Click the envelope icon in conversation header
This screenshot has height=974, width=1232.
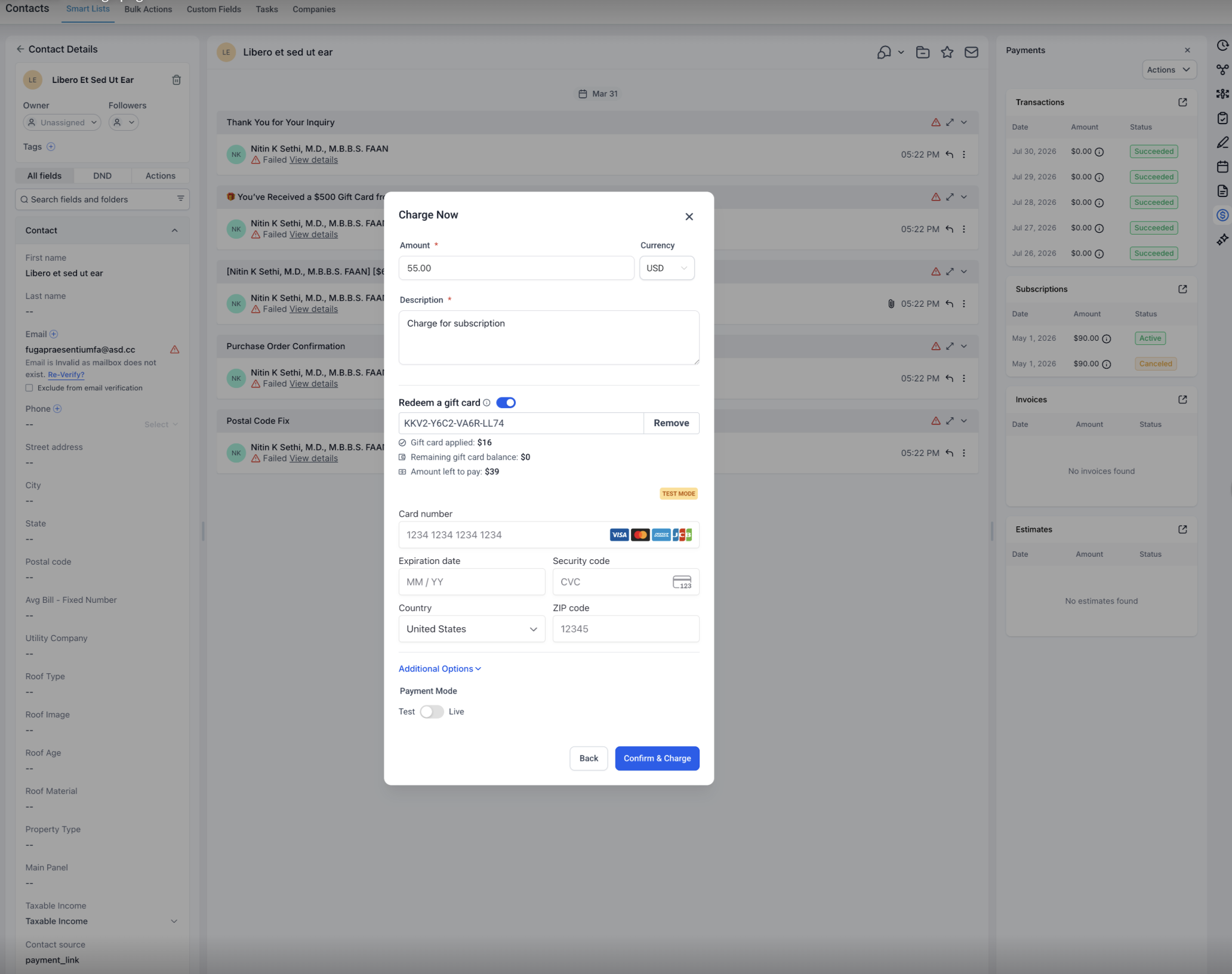tap(972, 53)
